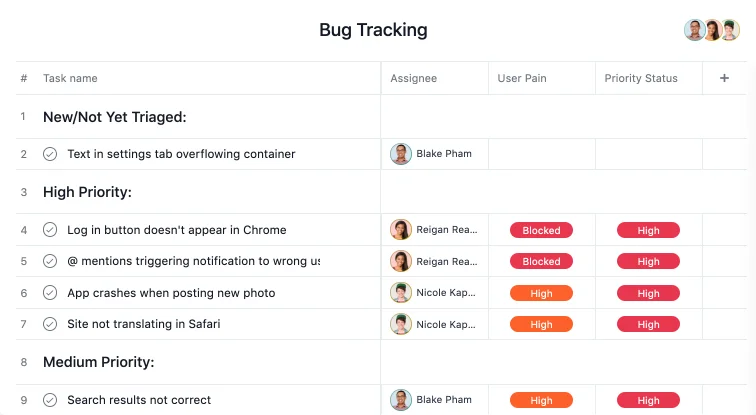
Task: Click Blake Pham avatar on Search results task
Action: point(401,400)
